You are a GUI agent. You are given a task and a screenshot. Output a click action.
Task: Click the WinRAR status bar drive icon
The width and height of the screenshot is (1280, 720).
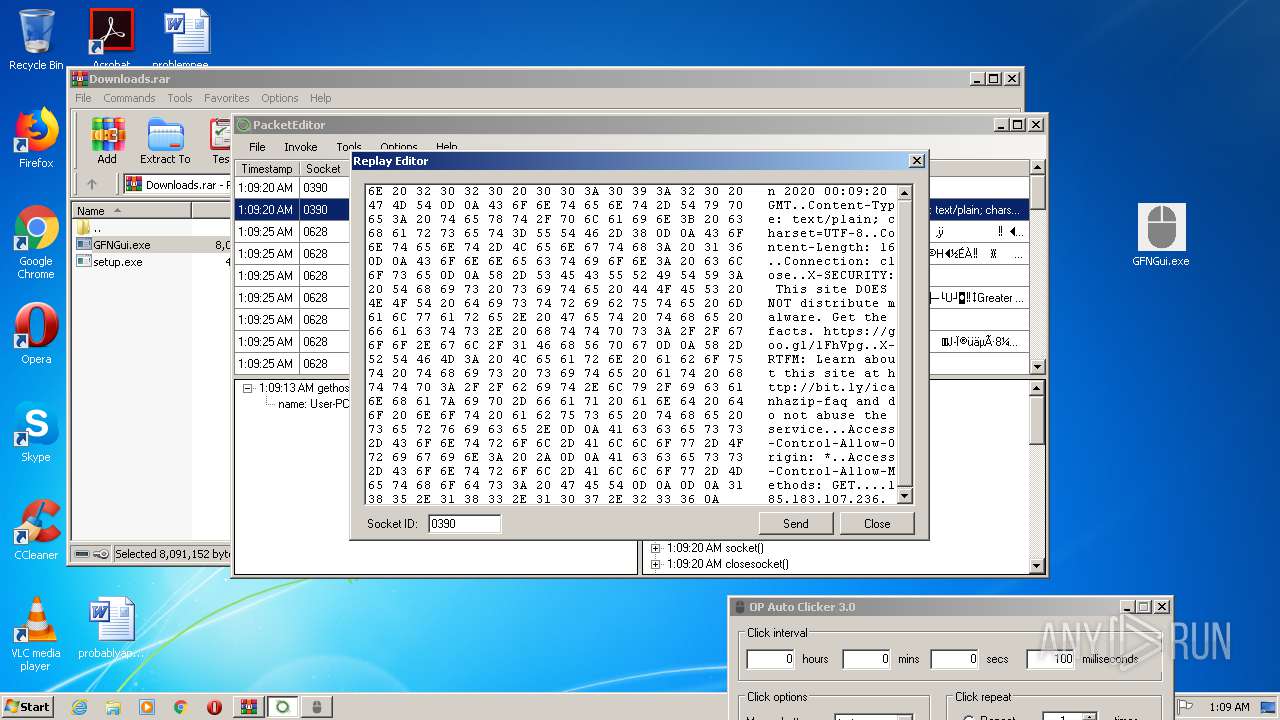(x=83, y=554)
